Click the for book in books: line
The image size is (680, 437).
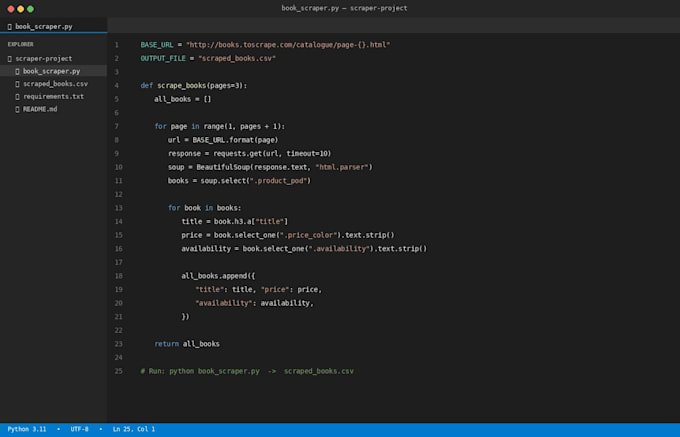click(204, 208)
